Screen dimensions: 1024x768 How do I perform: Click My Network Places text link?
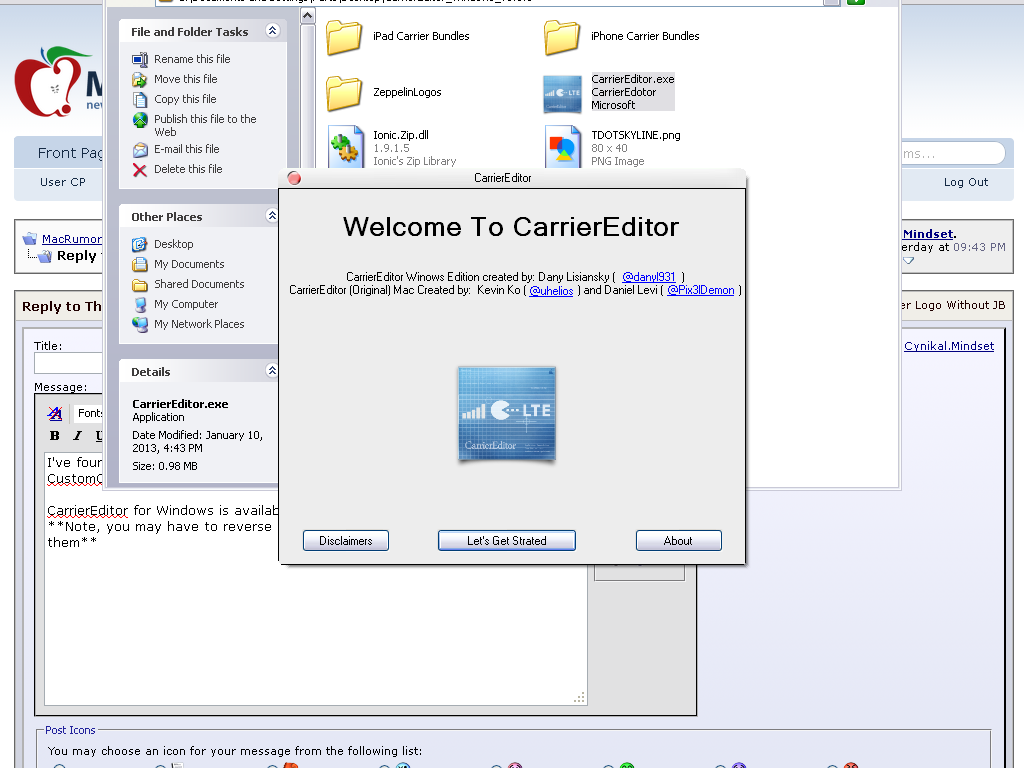pos(199,324)
